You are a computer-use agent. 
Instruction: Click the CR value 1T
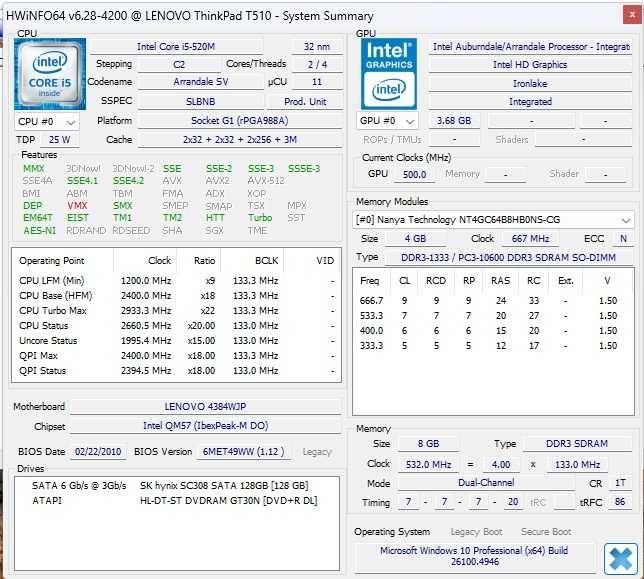620,483
